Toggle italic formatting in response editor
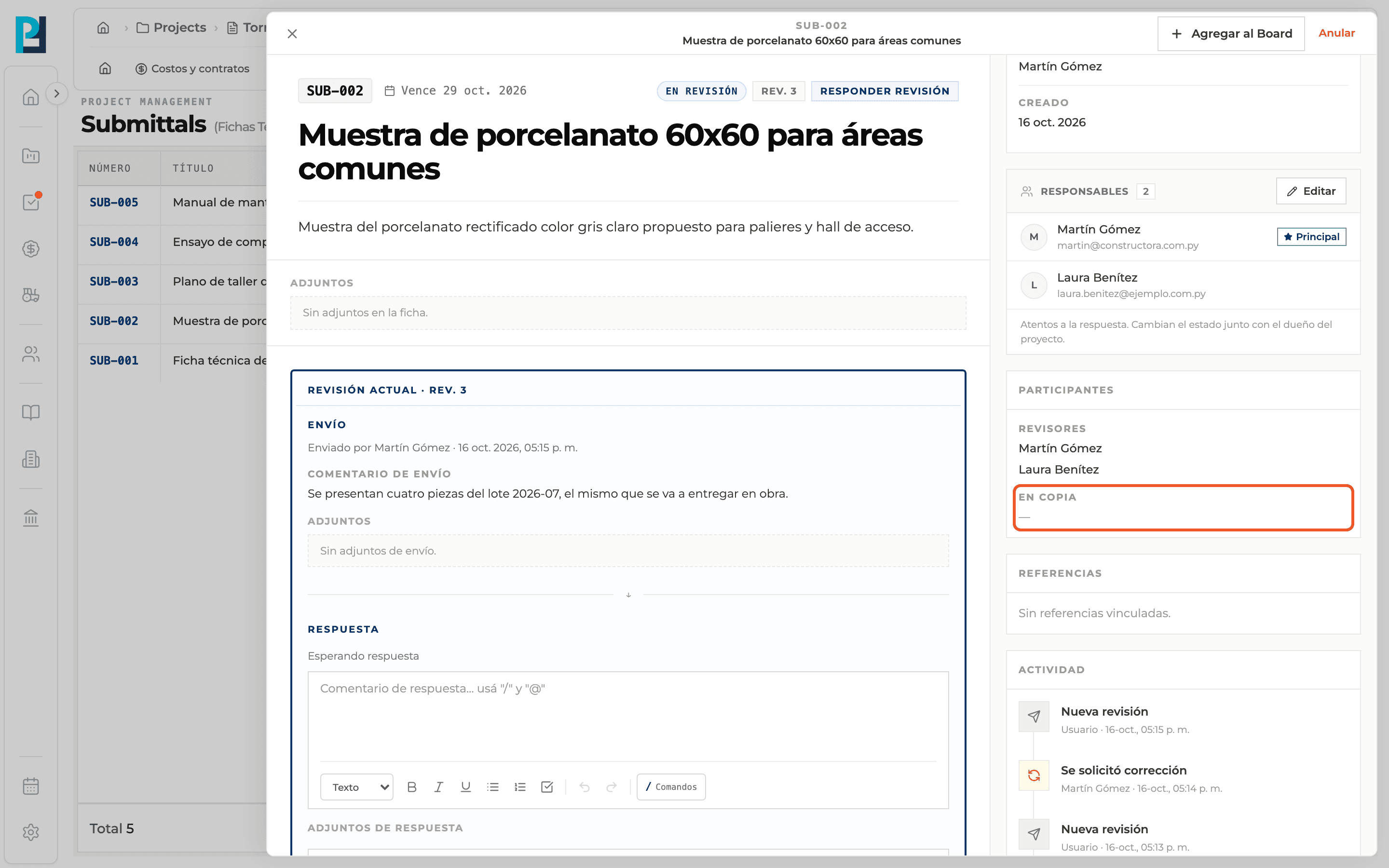1389x868 pixels. tap(438, 787)
